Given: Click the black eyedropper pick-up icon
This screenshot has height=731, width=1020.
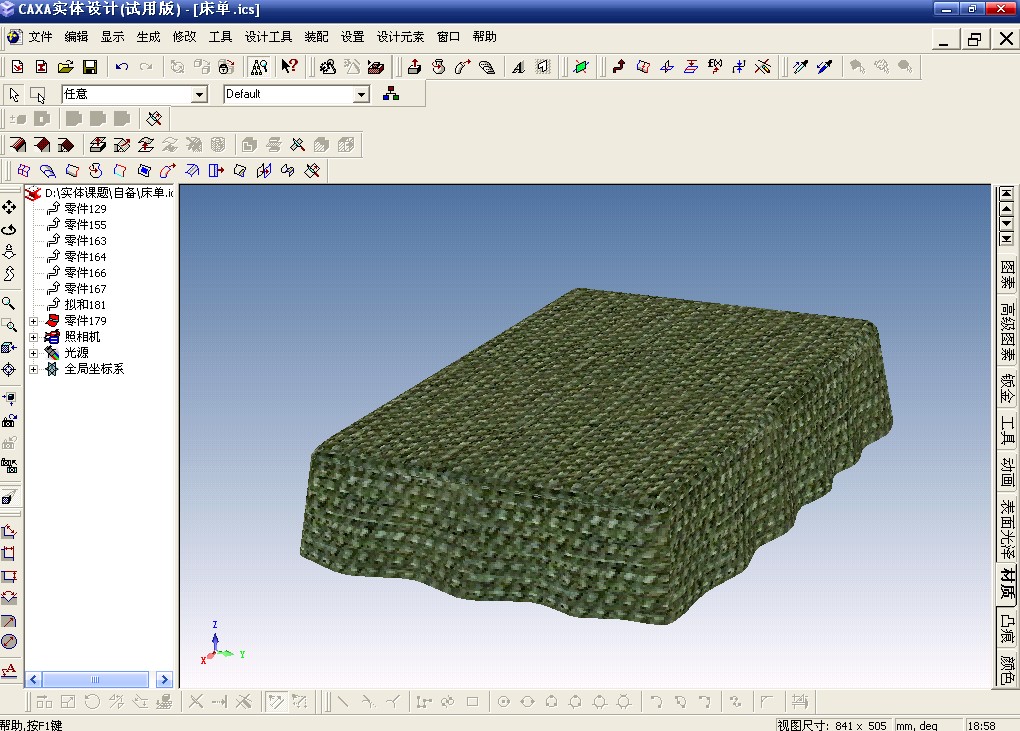Looking at the screenshot, I should point(800,66).
